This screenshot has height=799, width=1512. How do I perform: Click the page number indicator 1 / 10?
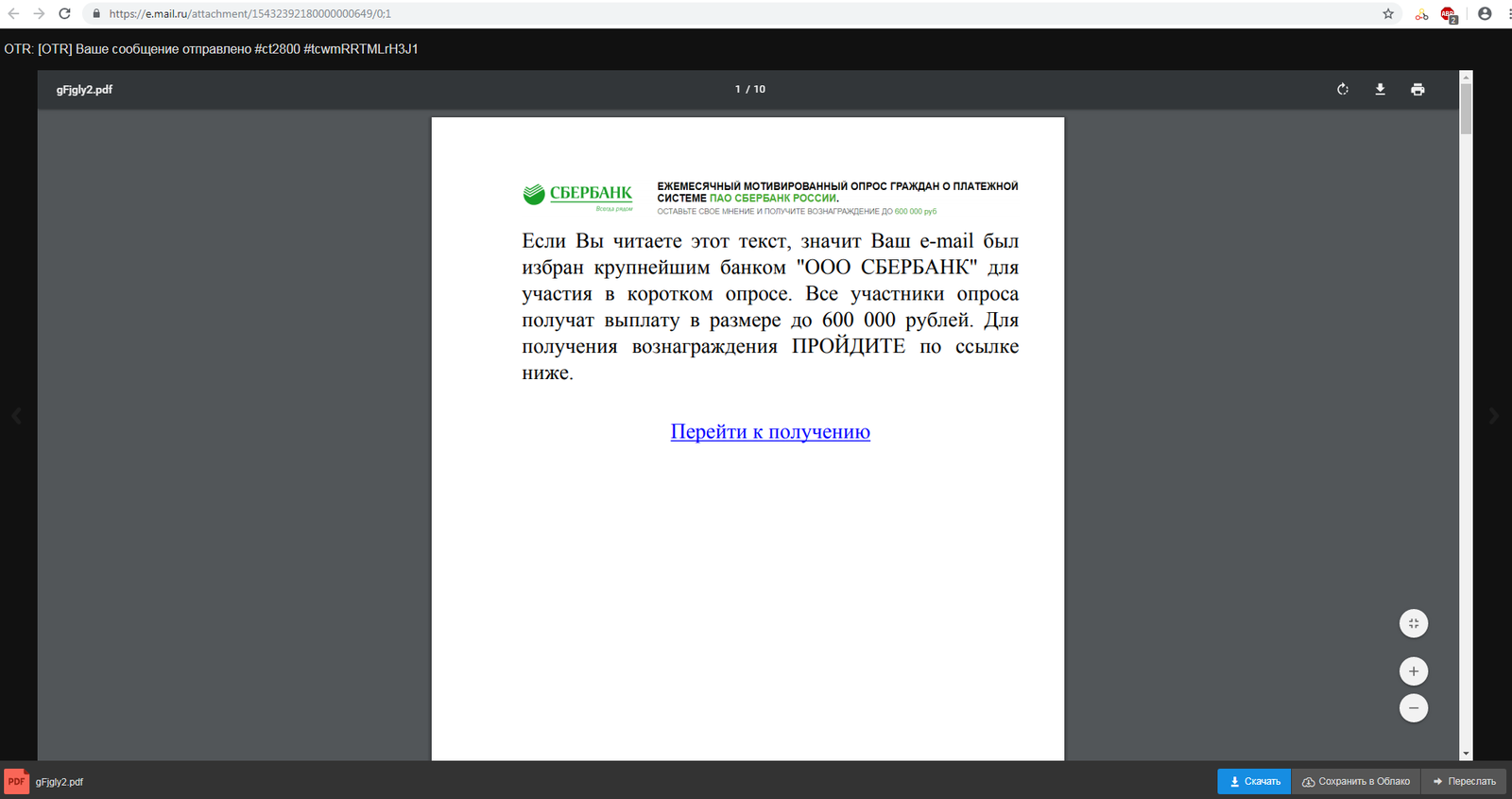coord(750,89)
